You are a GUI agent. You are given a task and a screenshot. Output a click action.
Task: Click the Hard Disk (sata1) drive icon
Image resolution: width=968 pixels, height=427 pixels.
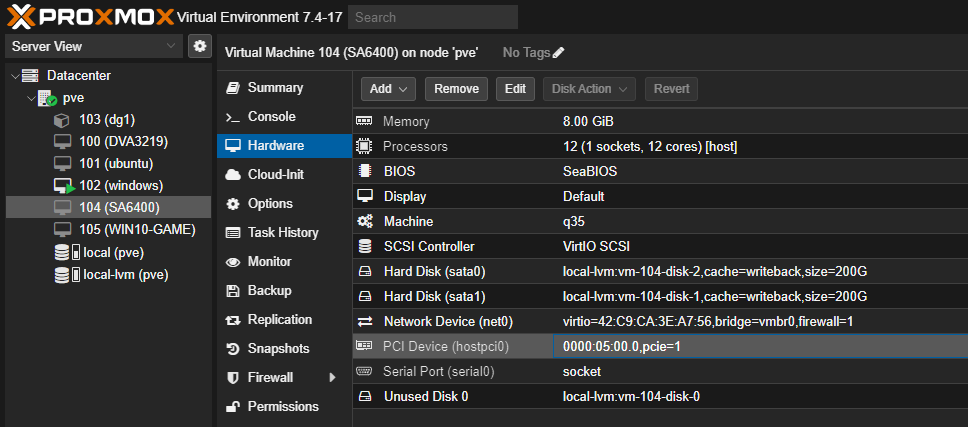point(365,296)
